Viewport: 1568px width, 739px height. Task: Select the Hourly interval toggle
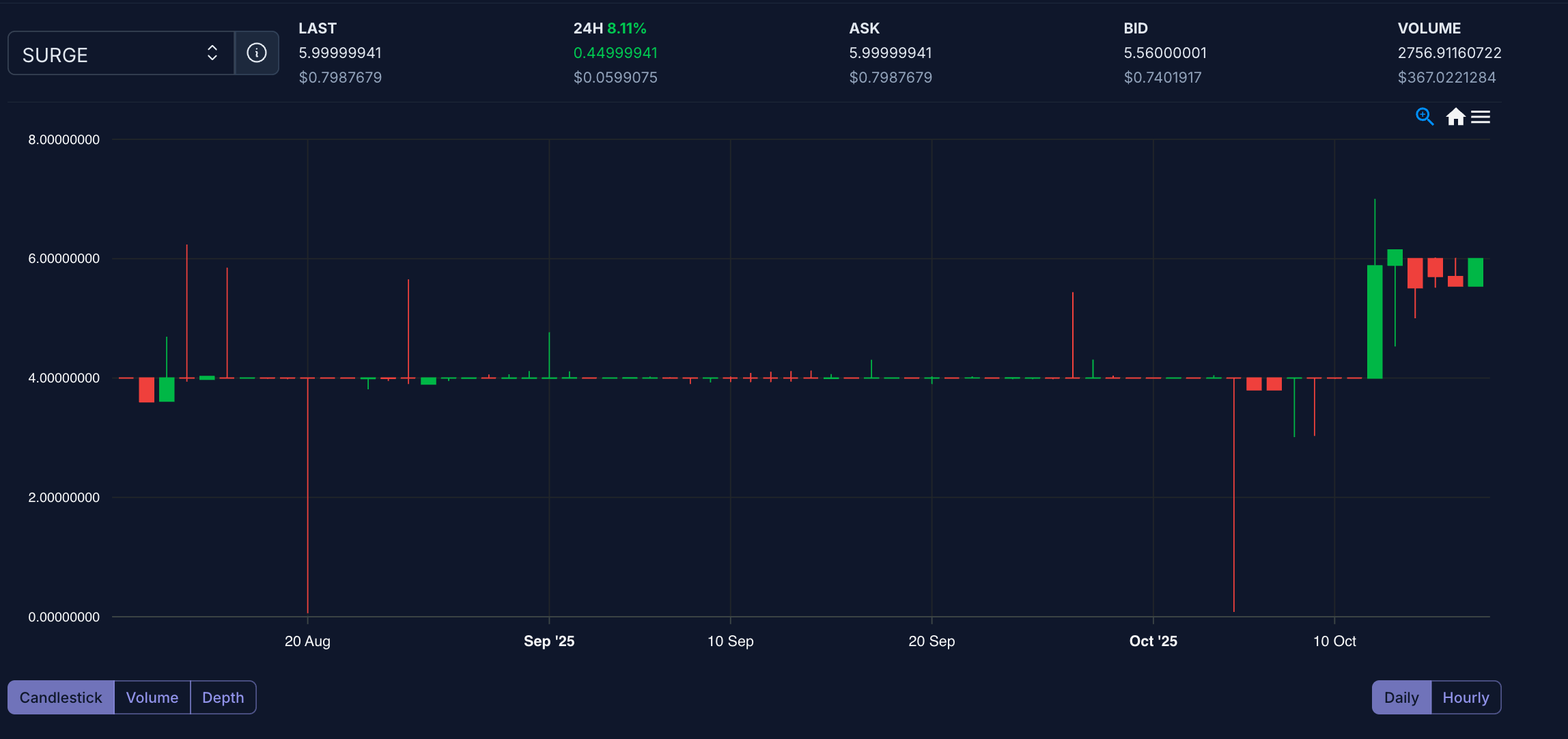pos(1466,697)
